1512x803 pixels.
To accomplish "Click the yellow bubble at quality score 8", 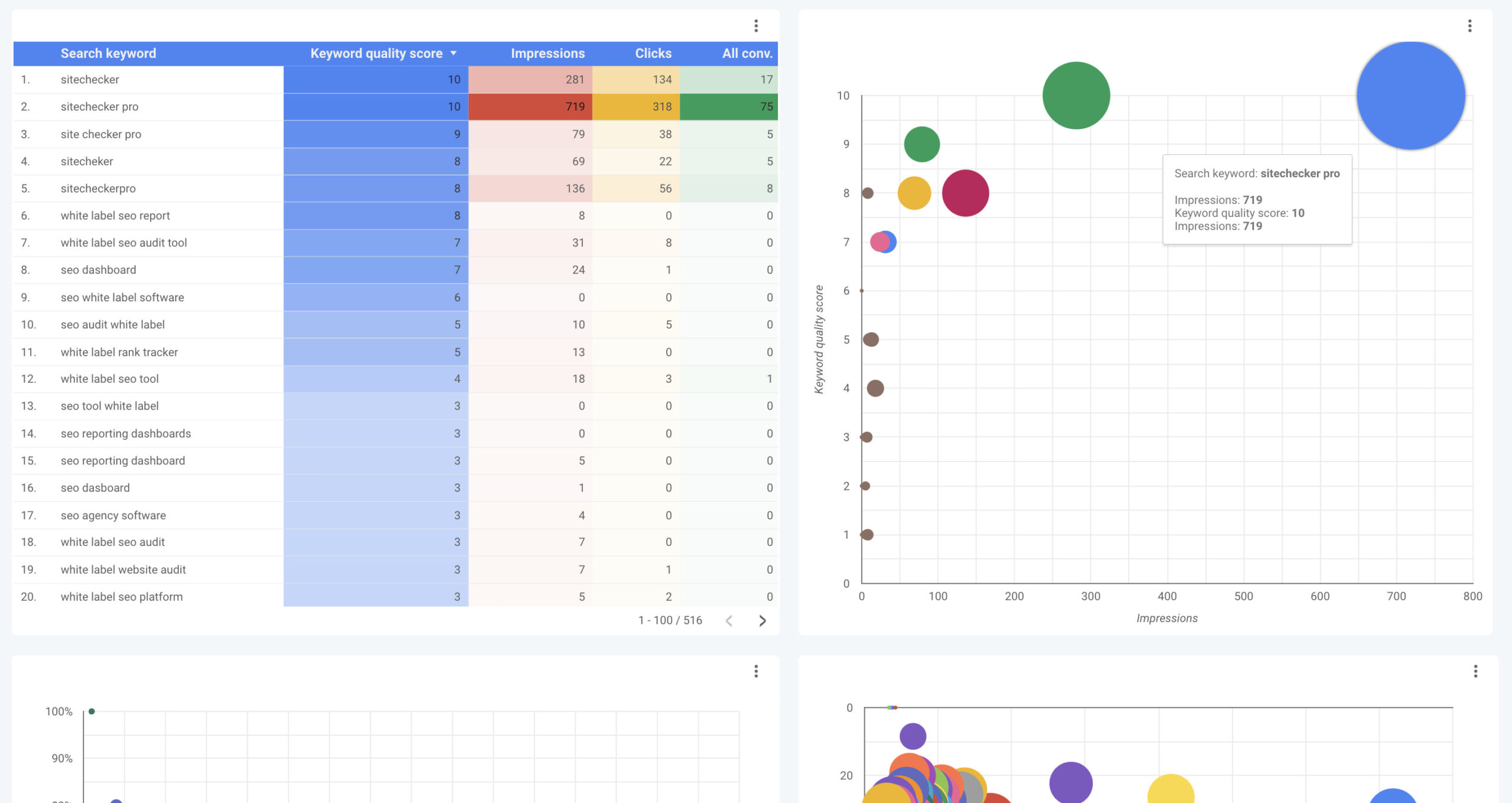I will click(914, 193).
